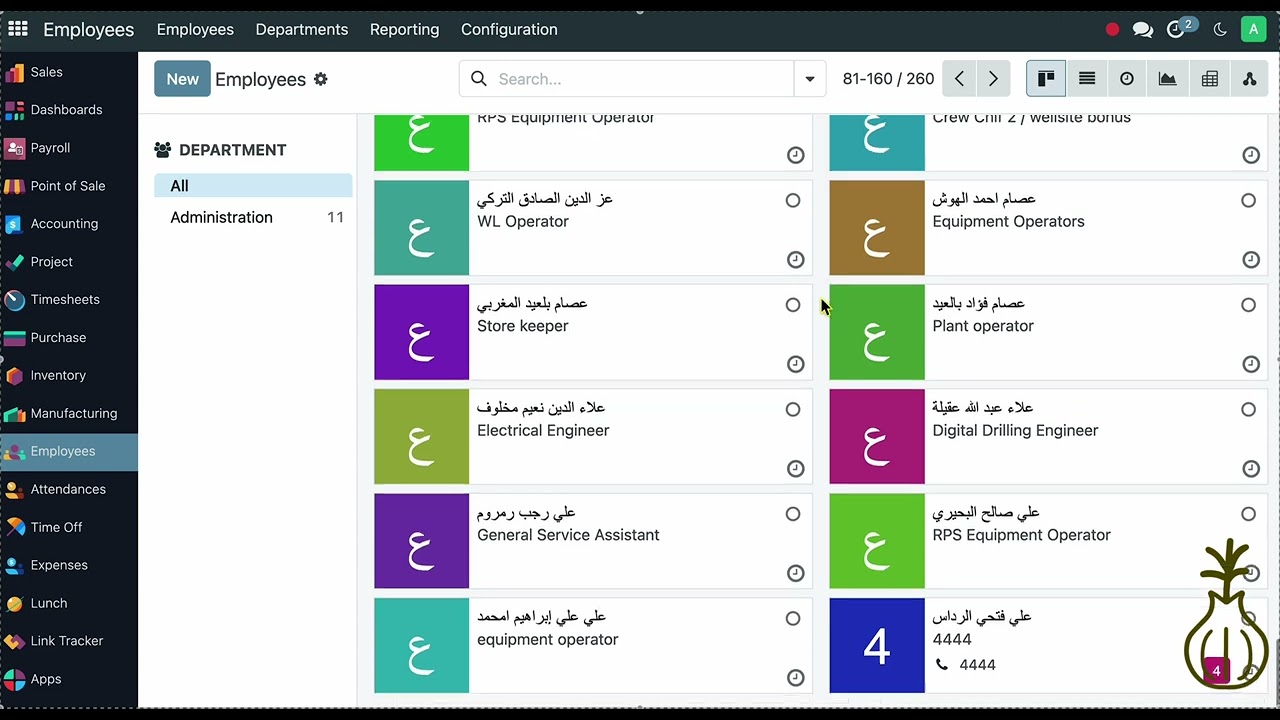Viewport: 1280px width, 720px height.
Task: Toggle presence circle on WL Operator card
Action: 793,201
